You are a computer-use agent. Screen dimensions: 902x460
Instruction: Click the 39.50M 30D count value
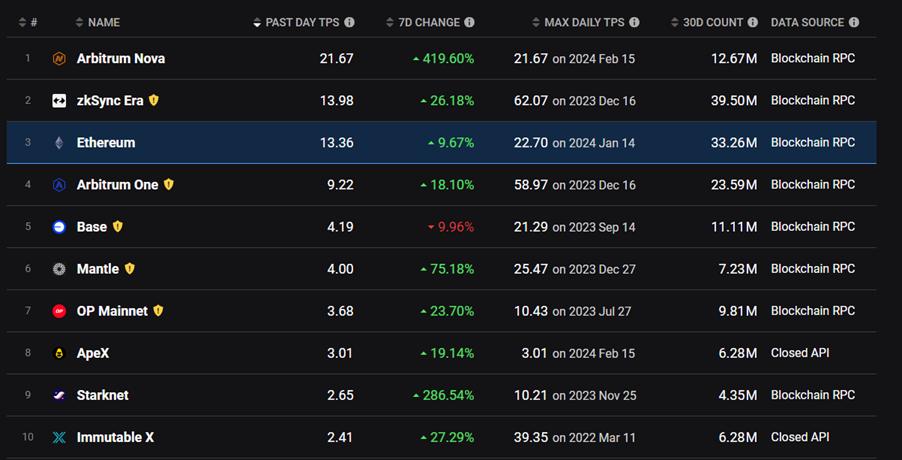[x=734, y=101]
